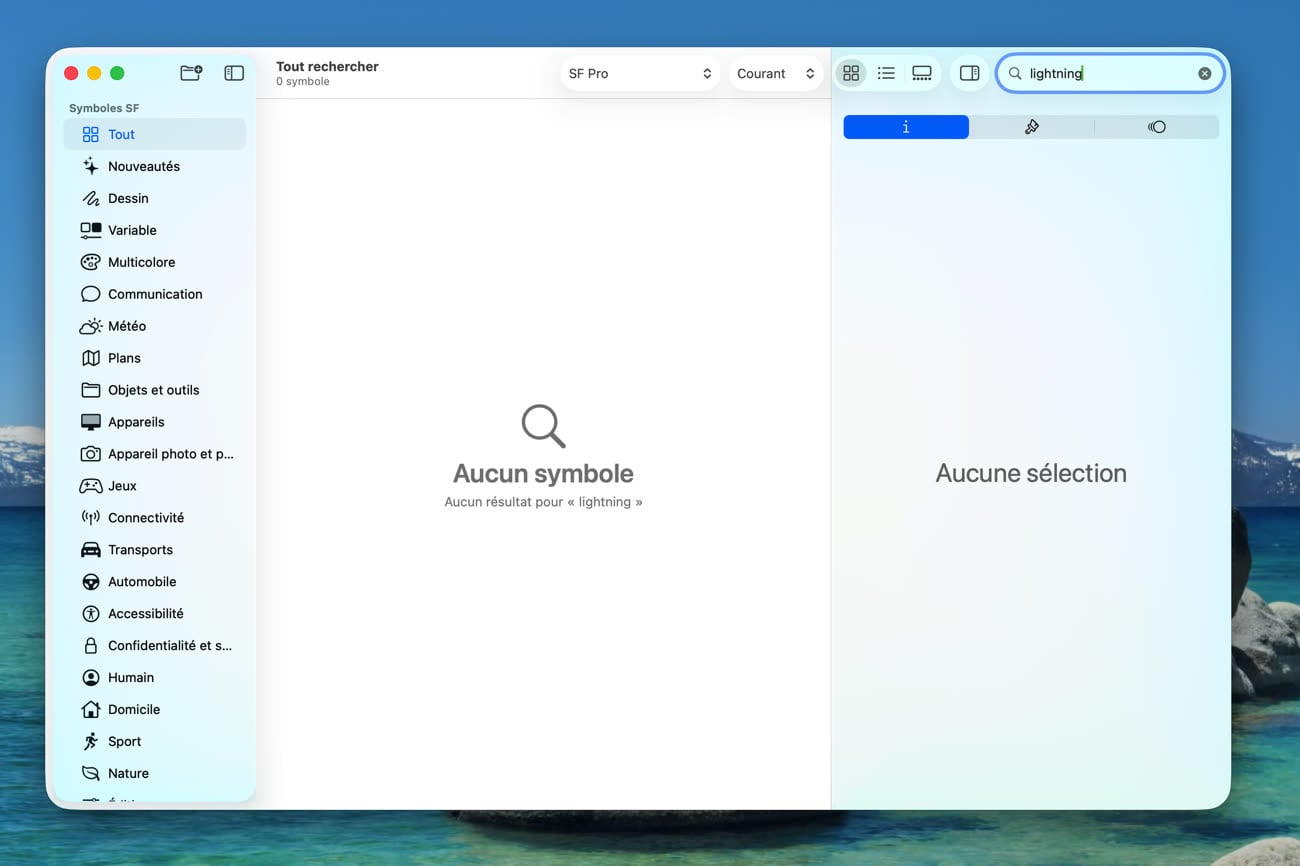Viewport: 1300px width, 866px height.
Task: Select the Météo category in the sidebar
Action: [127, 325]
